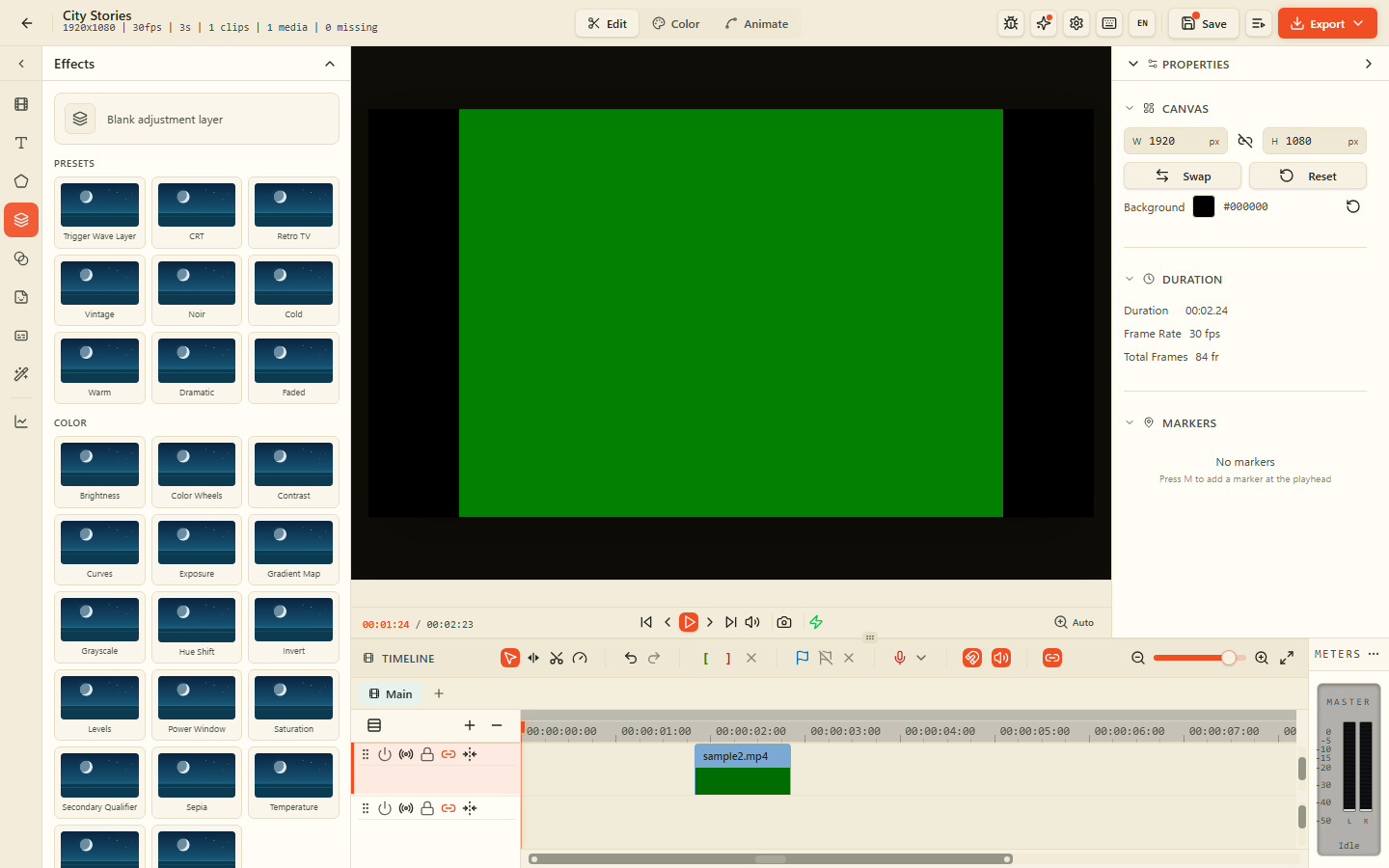Switch to the Color tab
Screen dimensions: 1389x868
(x=676, y=23)
